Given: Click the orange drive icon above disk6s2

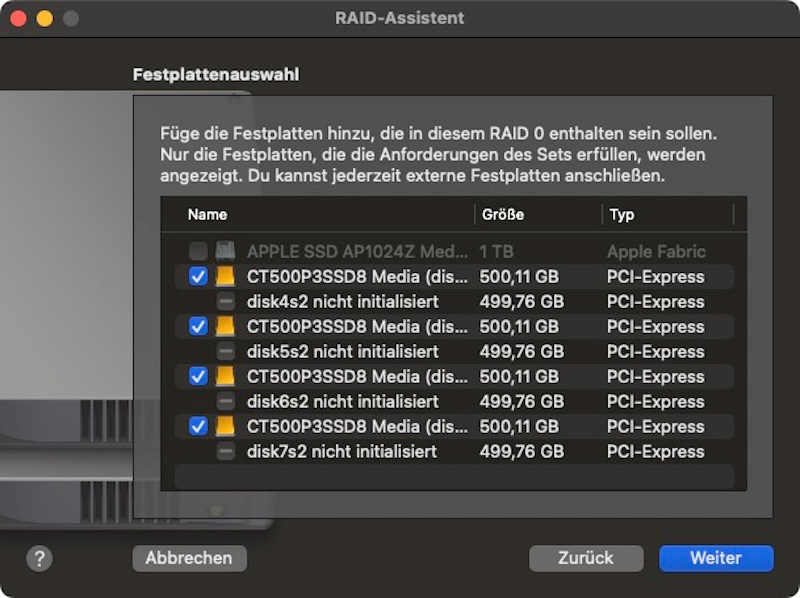Looking at the screenshot, I should click(x=225, y=377).
